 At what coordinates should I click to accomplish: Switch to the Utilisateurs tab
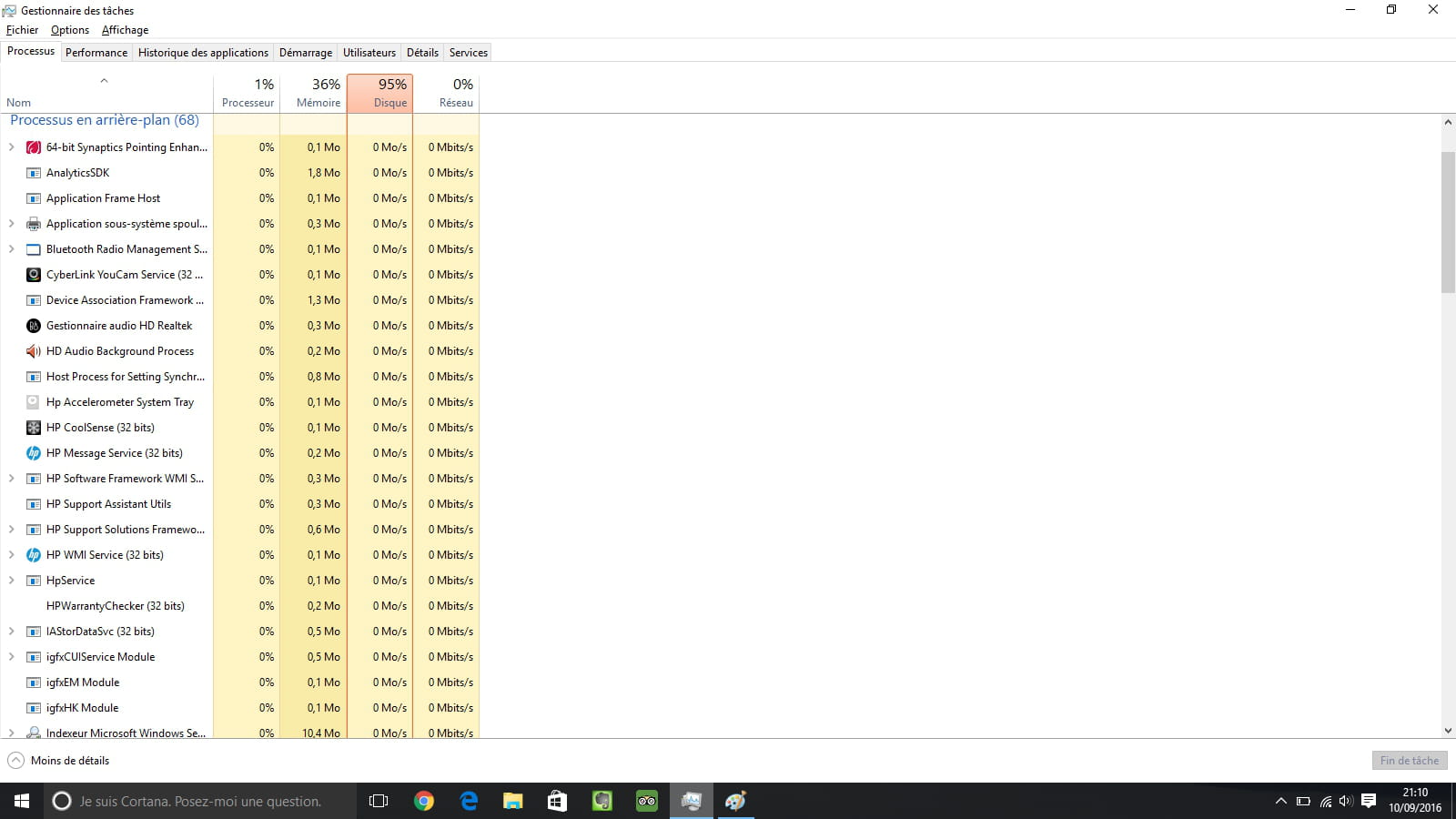(x=369, y=53)
